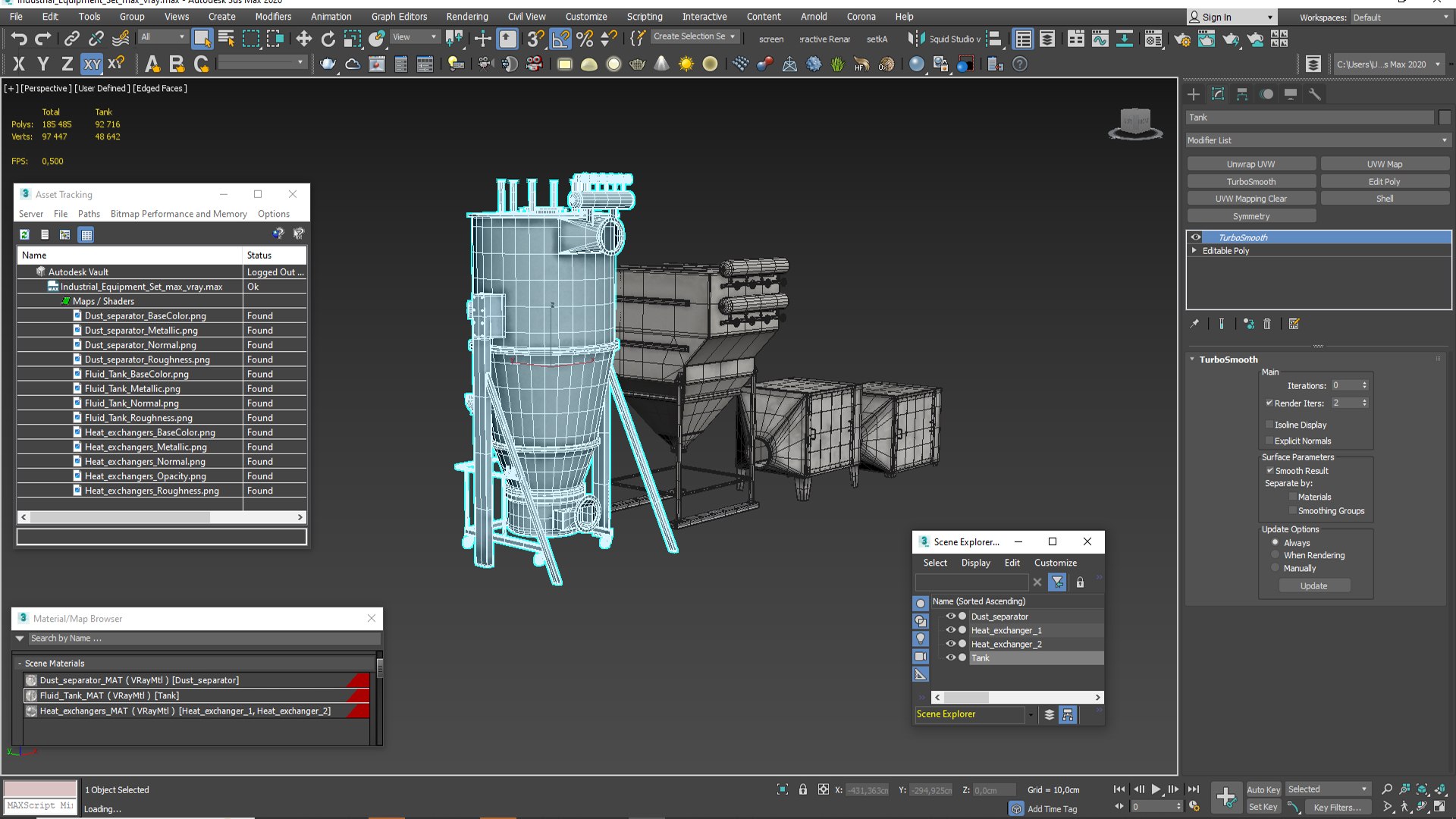Click the Symmetry modifier button
The width and height of the screenshot is (1456, 819).
click(x=1251, y=216)
